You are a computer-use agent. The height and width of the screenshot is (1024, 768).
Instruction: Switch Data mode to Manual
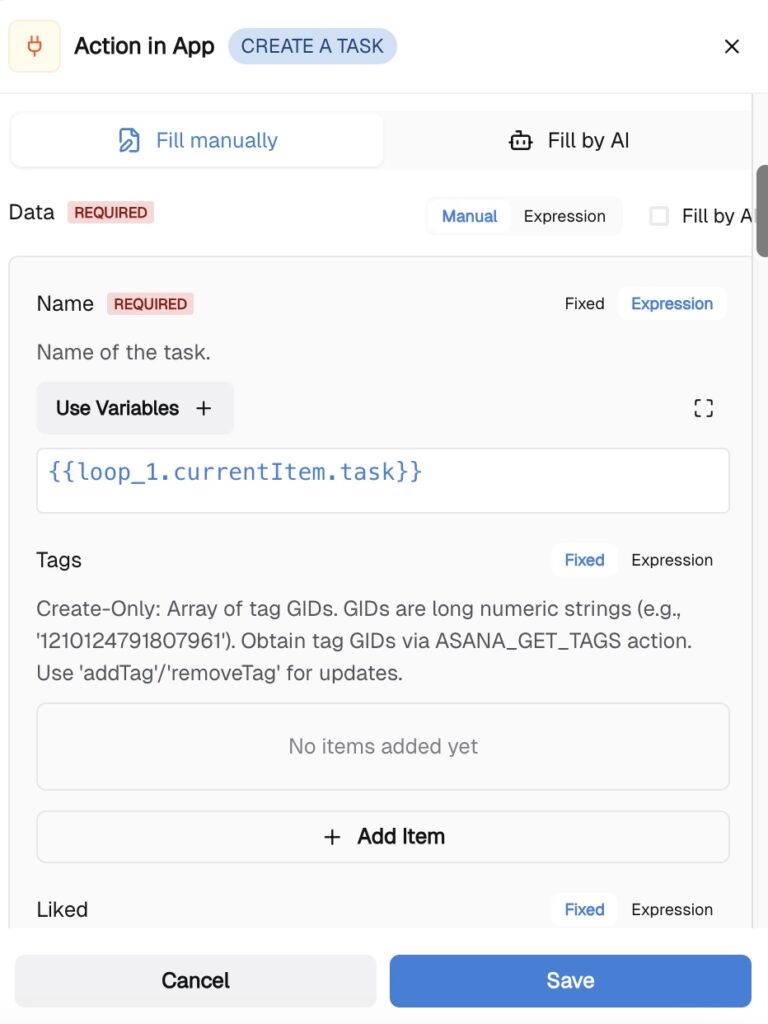coord(469,216)
